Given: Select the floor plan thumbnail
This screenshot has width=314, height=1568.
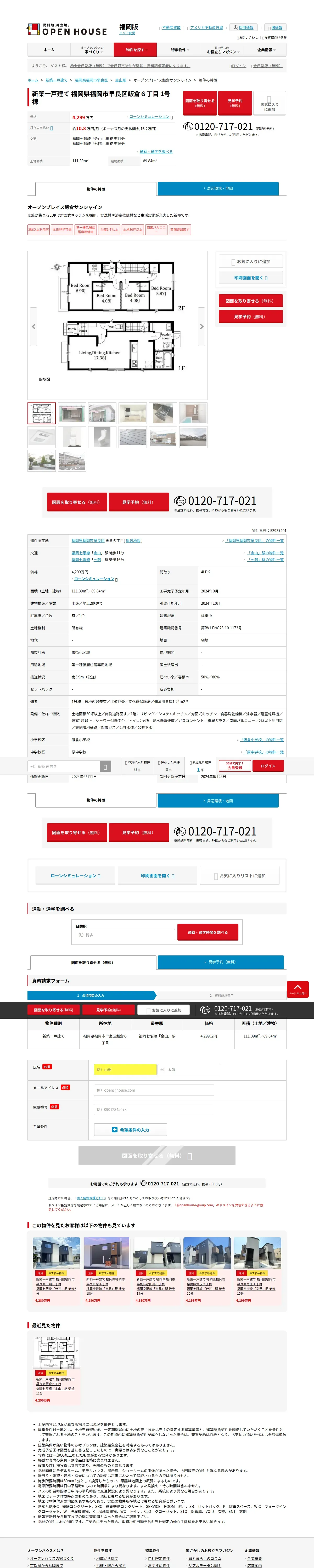Looking at the screenshot, I should tap(41, 413).
